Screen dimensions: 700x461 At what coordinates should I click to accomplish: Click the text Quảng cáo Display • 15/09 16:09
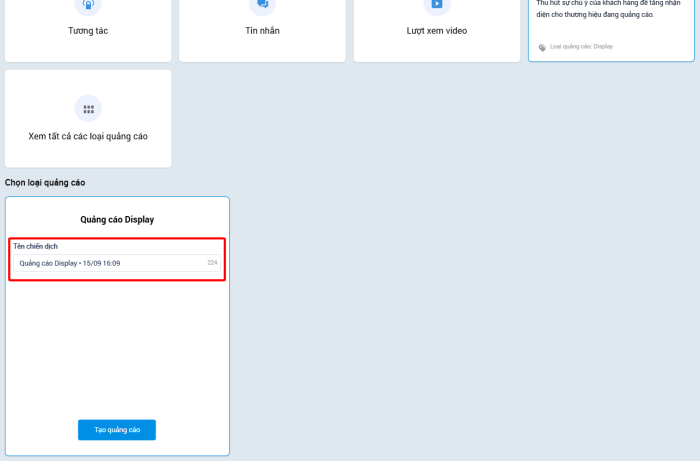(x=70, y=263)
